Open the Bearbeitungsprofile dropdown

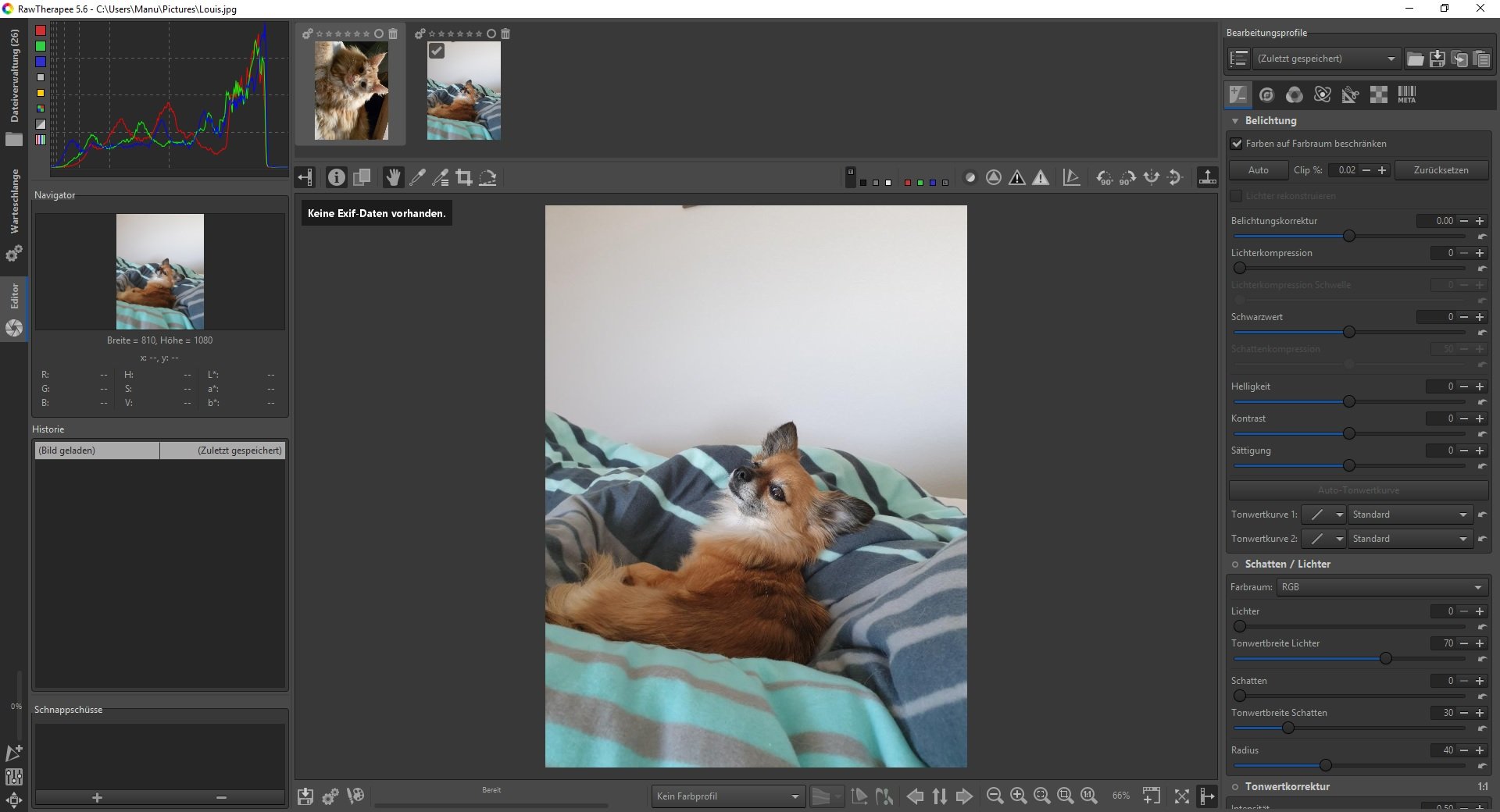coord(1326,59)
